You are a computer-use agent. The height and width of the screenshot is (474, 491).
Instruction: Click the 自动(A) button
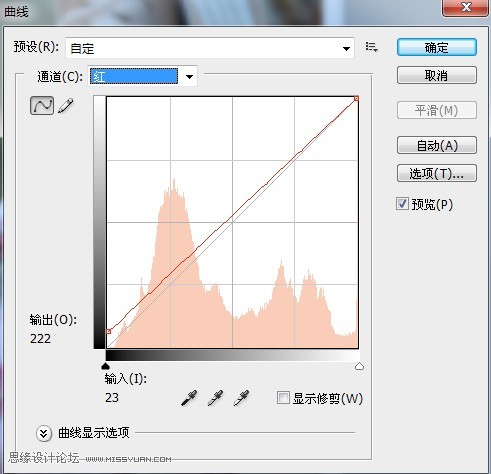(x=437, y=145)
